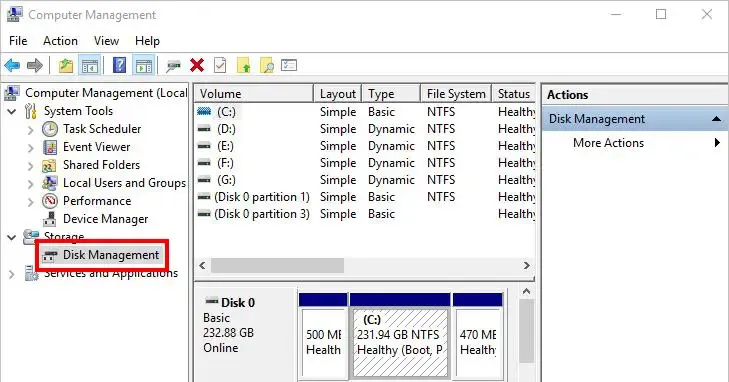Click the grey forward arrow toolbar button
The width and height of the screenshot is (729, 382).
[35, 66]
